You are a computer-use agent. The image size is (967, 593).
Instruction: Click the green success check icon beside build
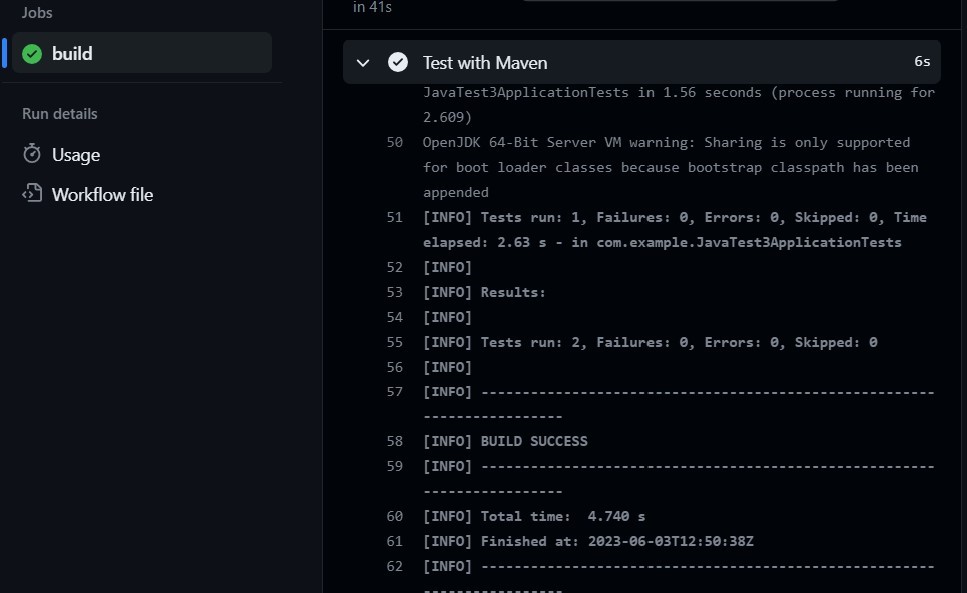coord(32,54)
